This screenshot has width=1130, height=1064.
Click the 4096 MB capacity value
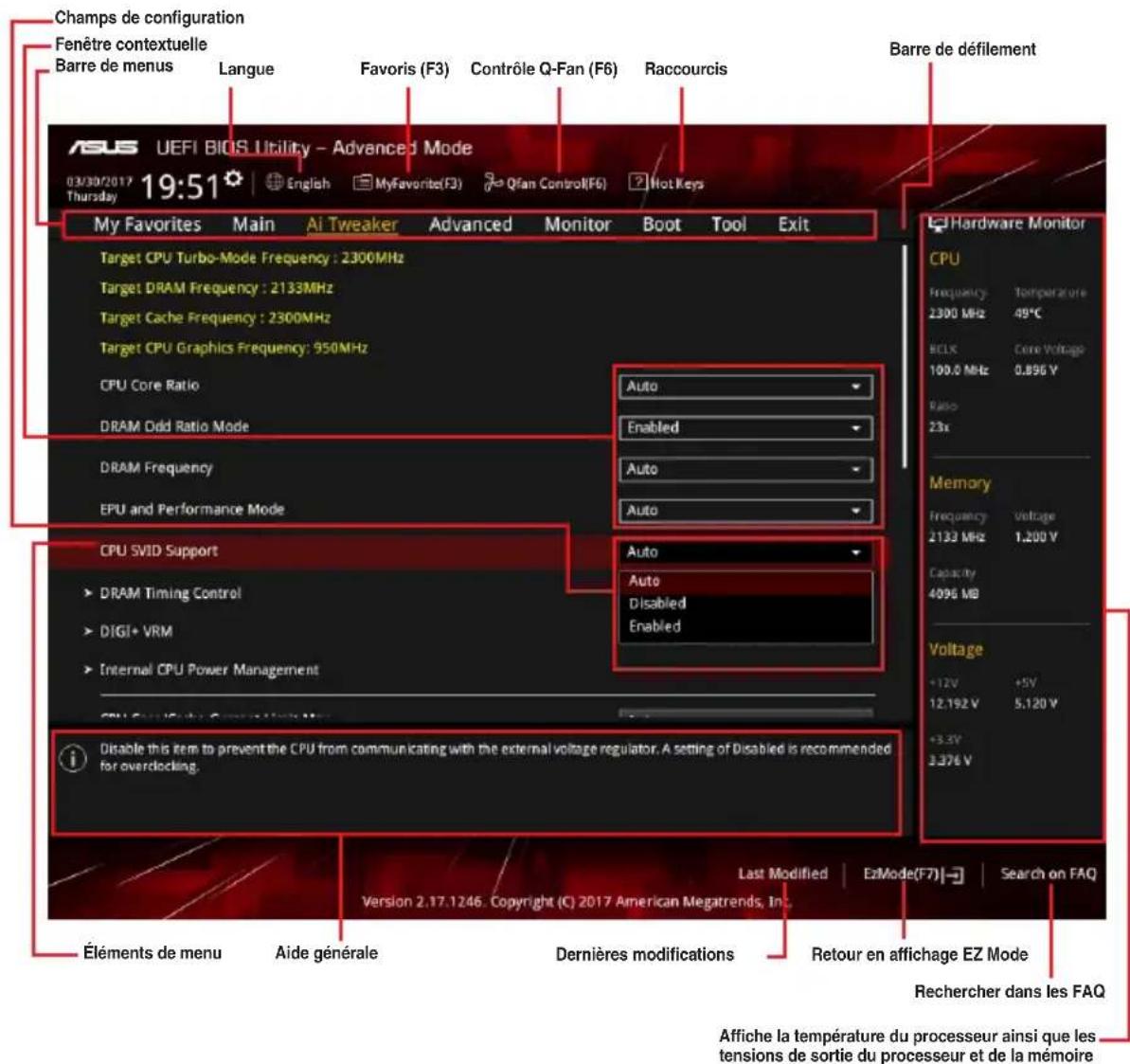954,594
